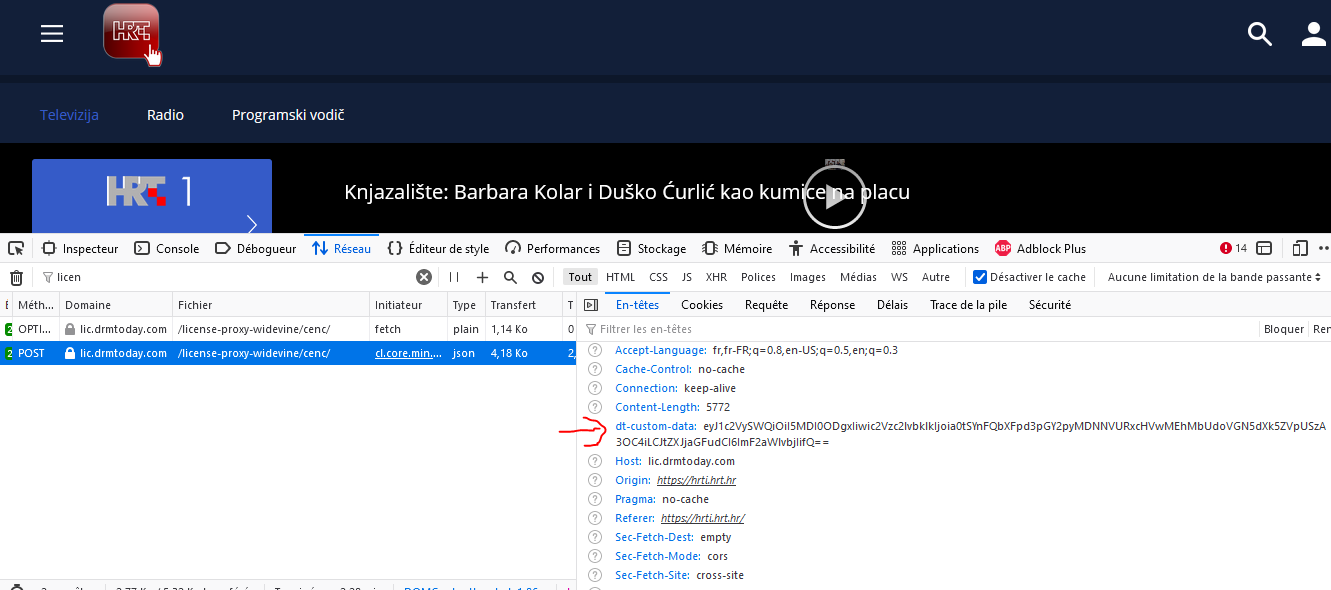The height and width of the screenshot is (590, 1331).
Task: Open the Mémoire panel
Action: coord(737,249)
